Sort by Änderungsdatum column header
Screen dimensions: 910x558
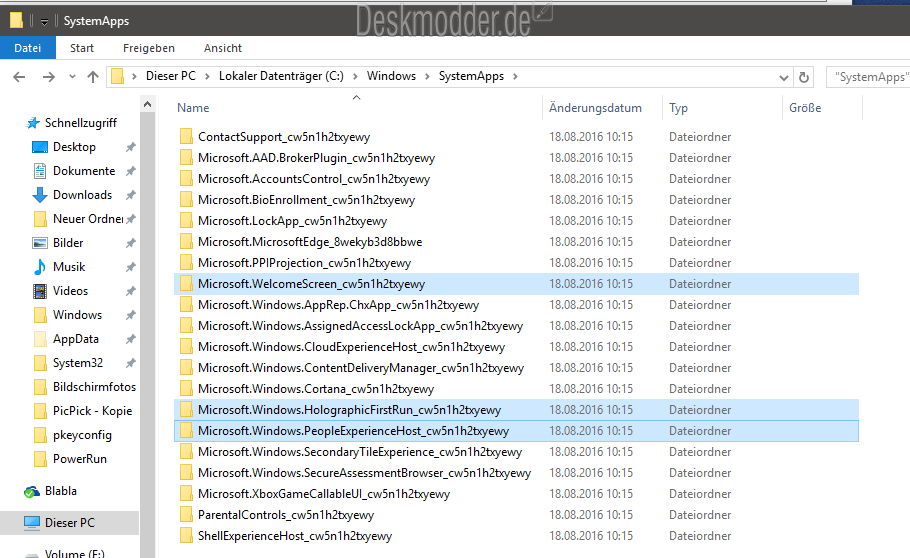coord(595,108)
